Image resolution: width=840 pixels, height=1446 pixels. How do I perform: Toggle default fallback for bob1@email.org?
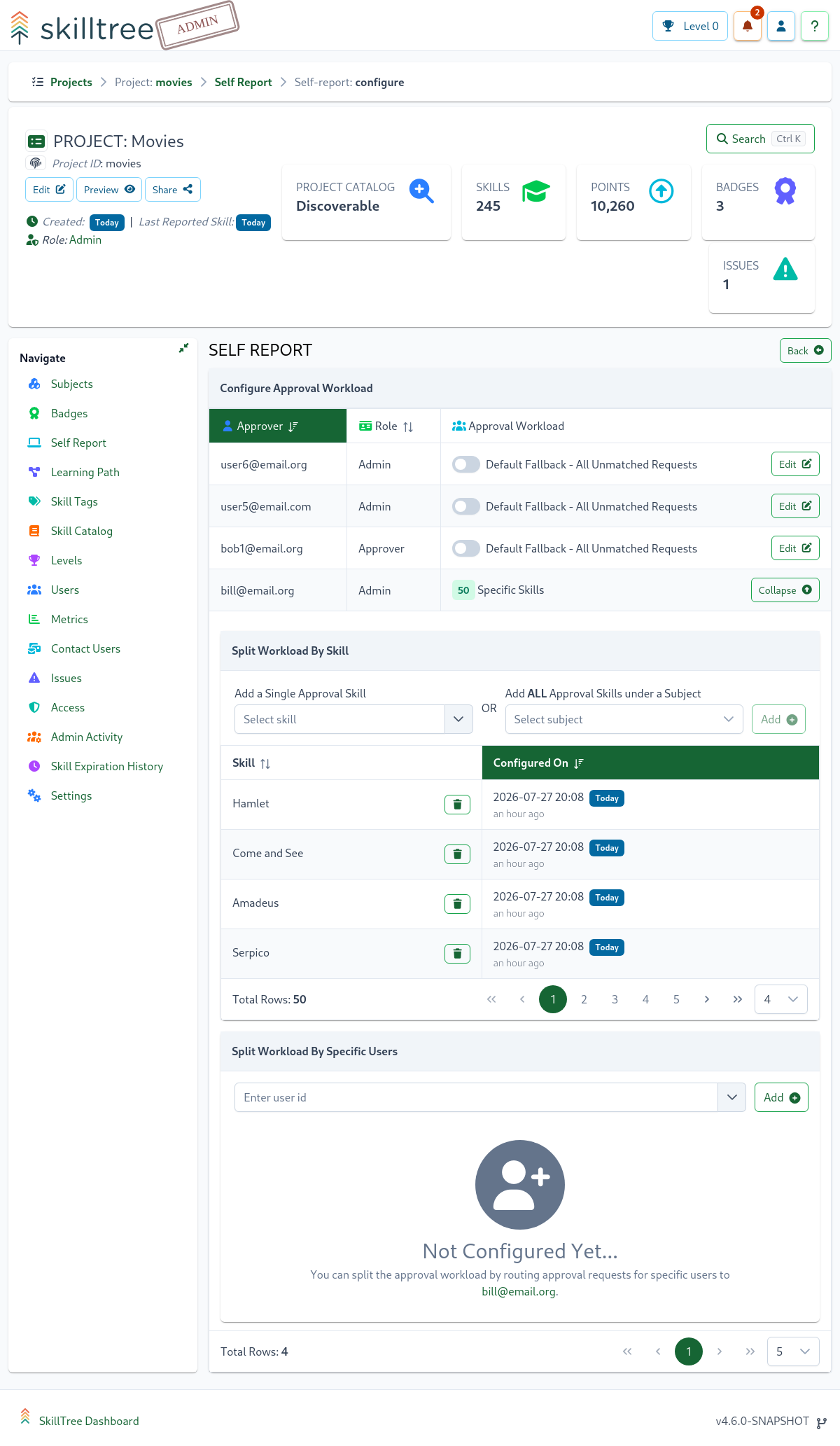pos(465,548)
